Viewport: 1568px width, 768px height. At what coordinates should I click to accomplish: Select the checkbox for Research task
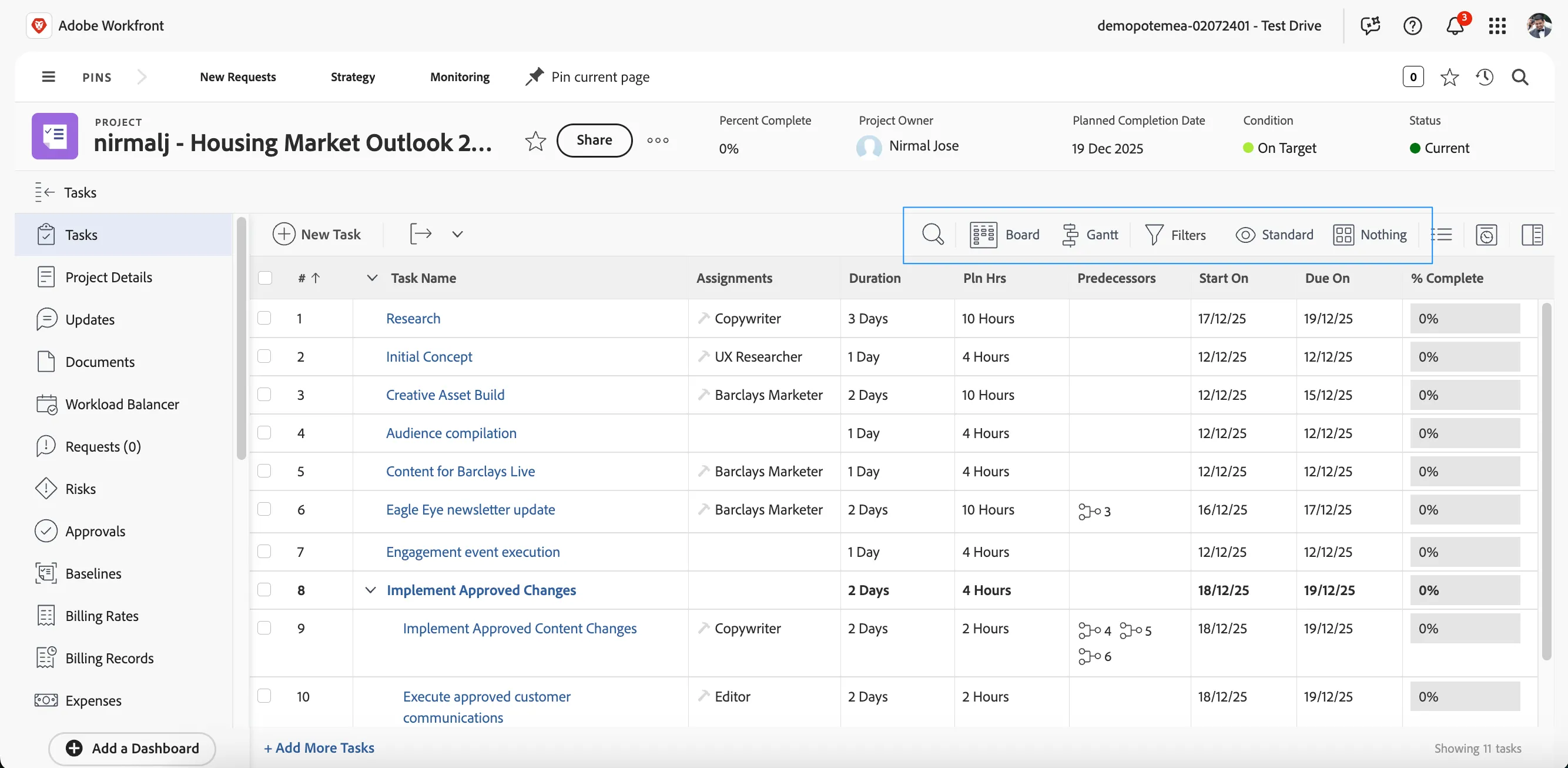pyautogui.click(x=264, y=318)
